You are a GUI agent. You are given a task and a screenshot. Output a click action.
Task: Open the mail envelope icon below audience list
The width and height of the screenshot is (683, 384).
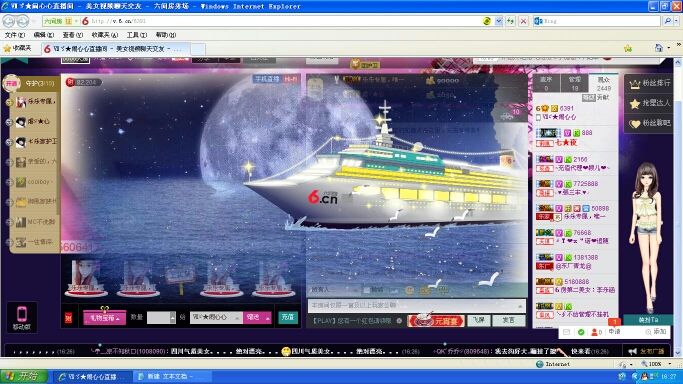click(x=566, y=332)
